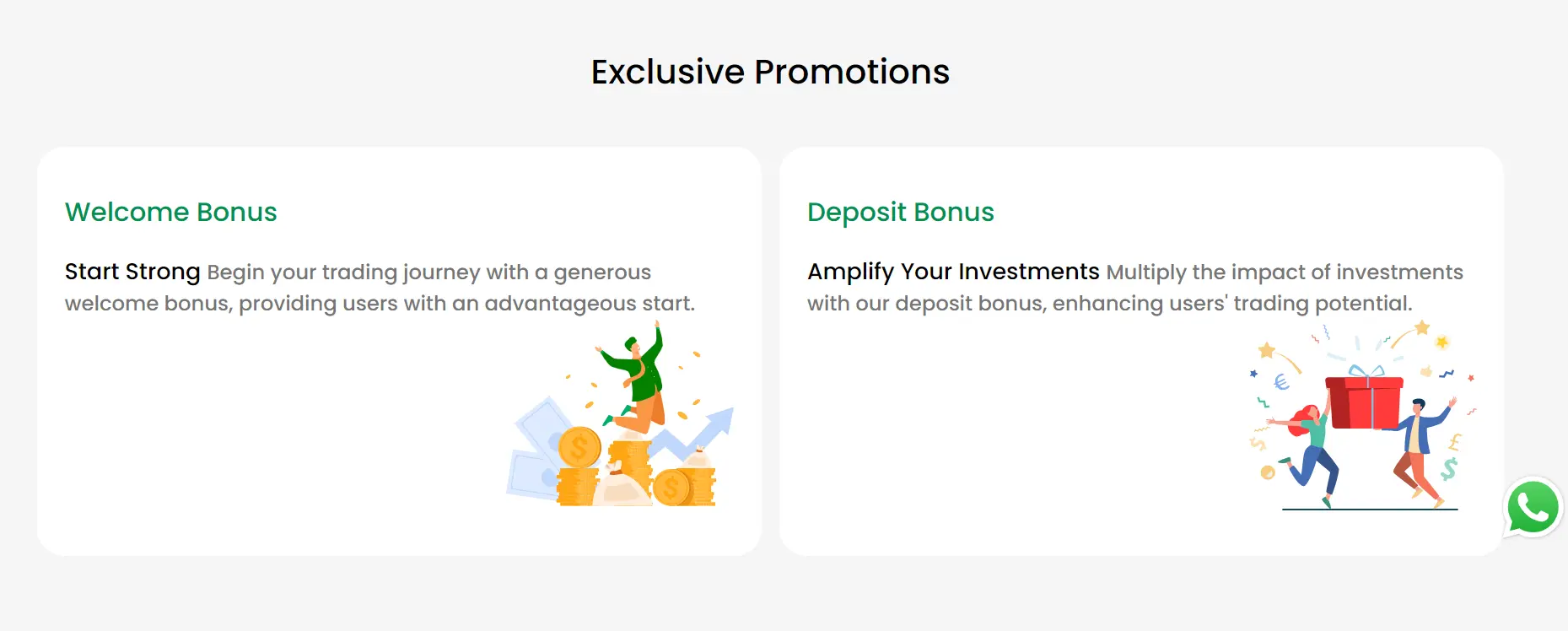Click the pound sign beside the man
This screenshot has height=631, width=1568.
coord(1455,441)
